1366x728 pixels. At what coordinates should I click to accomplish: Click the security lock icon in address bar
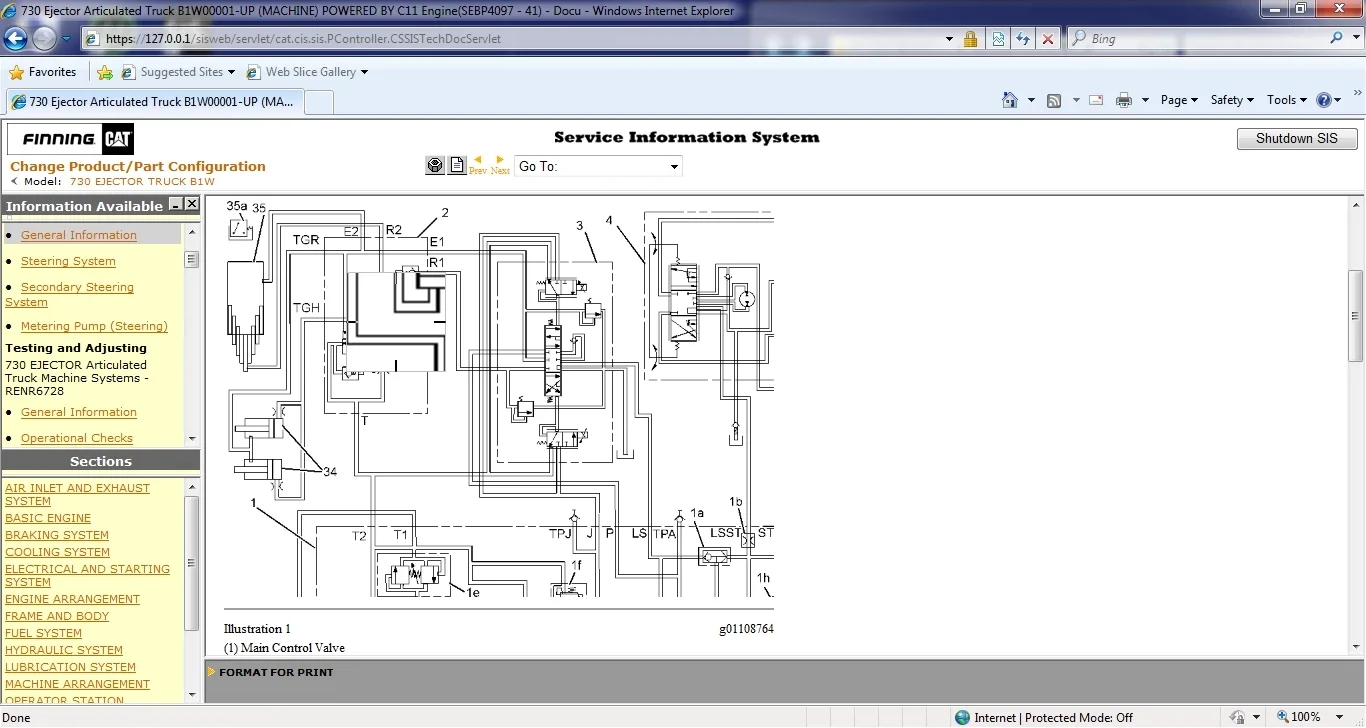coord(970,39)
